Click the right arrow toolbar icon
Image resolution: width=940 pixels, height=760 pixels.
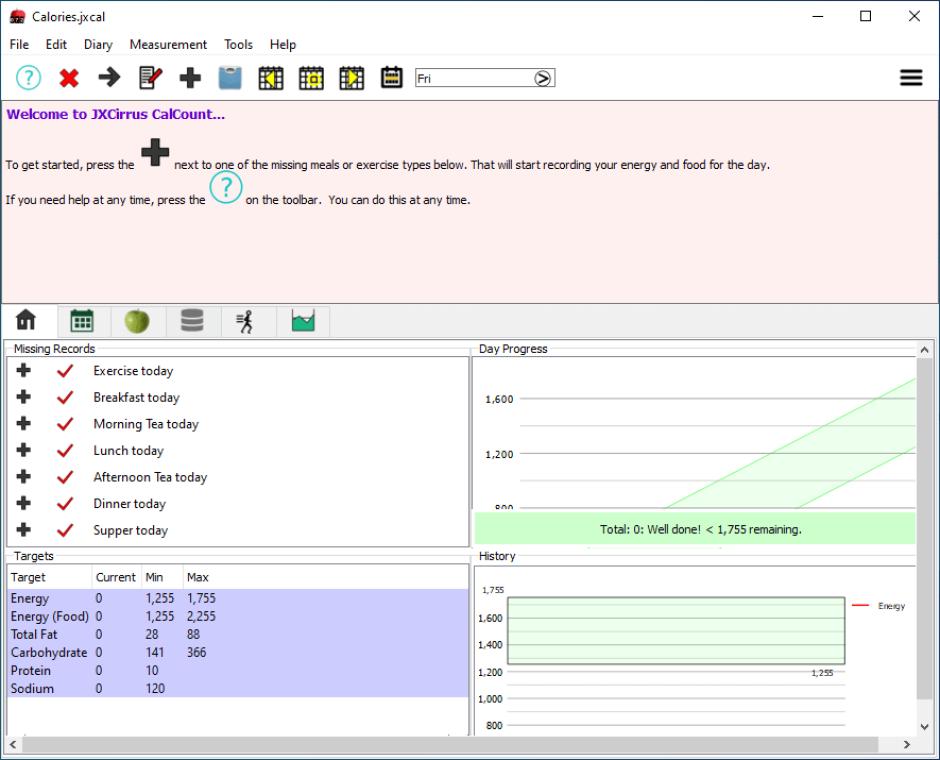pyautogui.click(x=109, y=77)
